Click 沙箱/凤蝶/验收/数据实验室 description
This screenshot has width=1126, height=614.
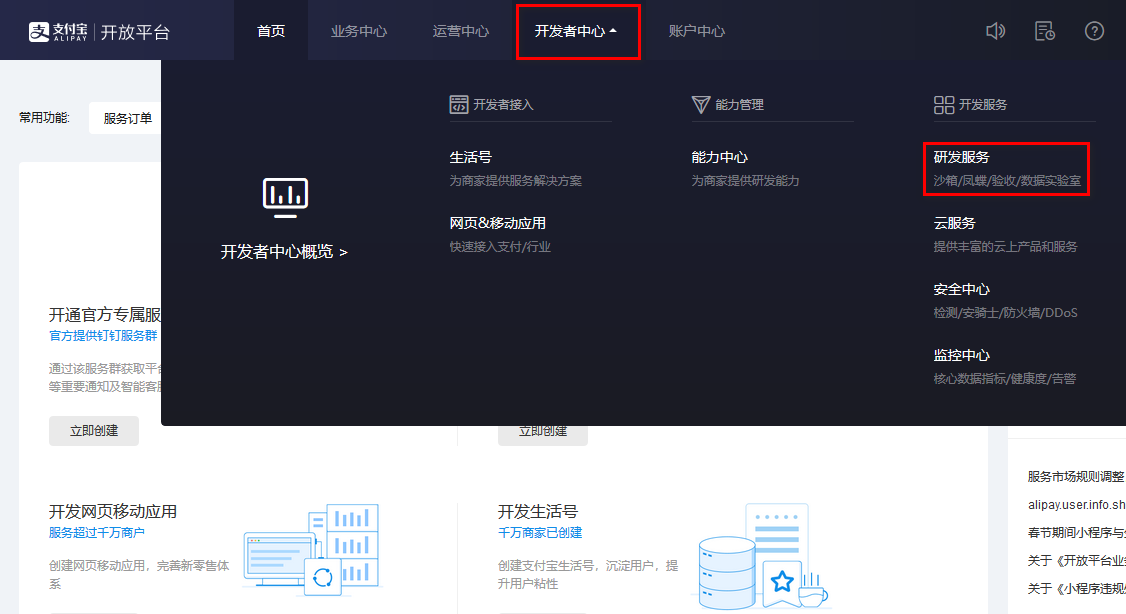pyautogui.click(x=1007, y=181)
